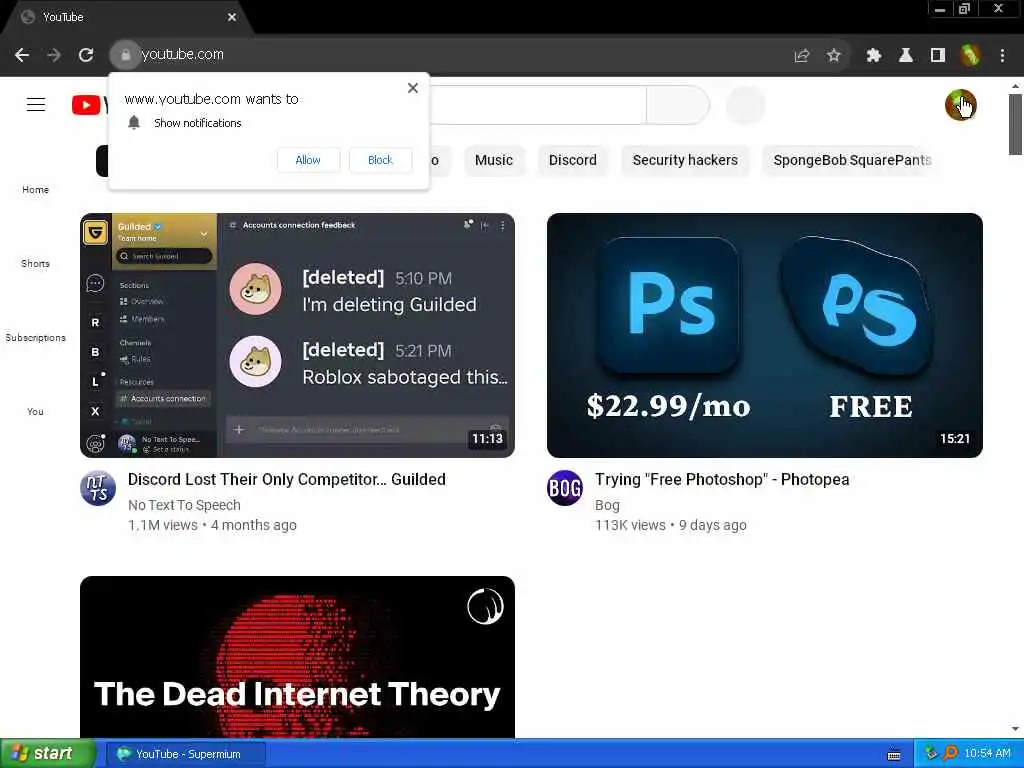Image resolution: width=1024 pixels, height=768 pixels.
Task: Block YouTube notifications
Action: [x=380, y=160]
